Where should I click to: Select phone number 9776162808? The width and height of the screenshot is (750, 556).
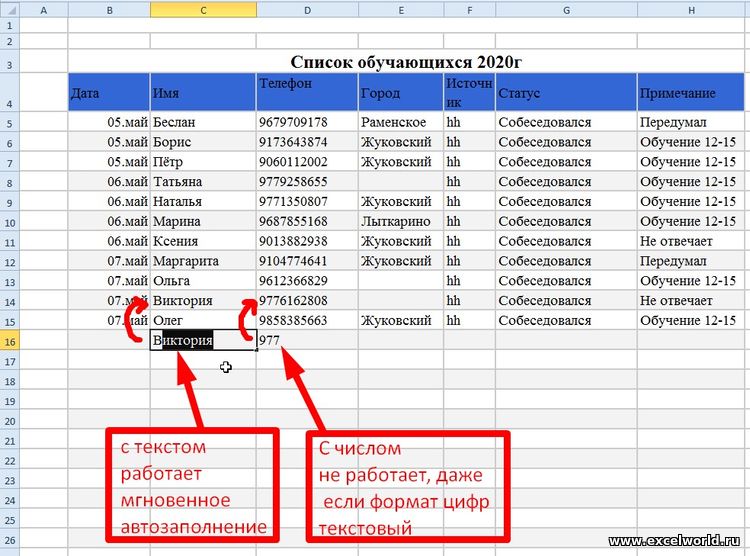(307, 301)
